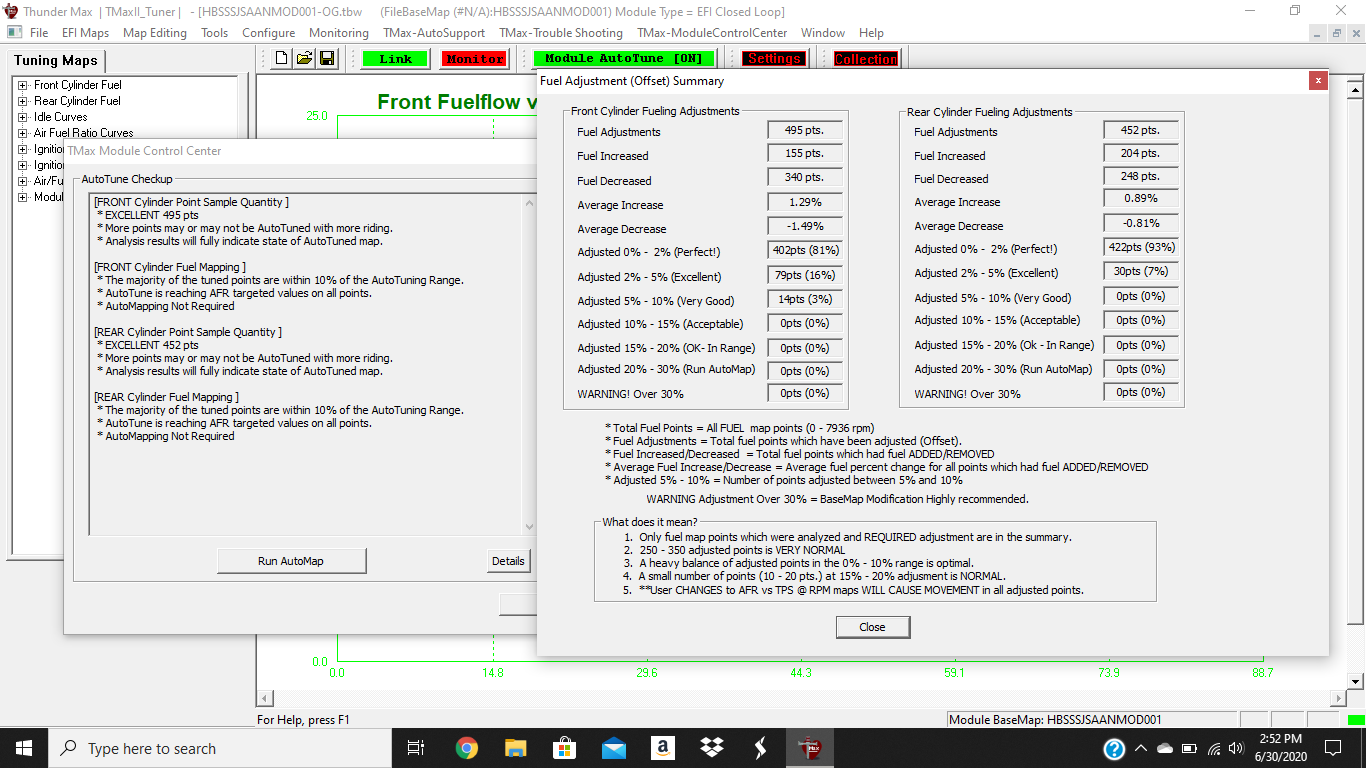Expand the Rear Cylinder Fuel node
The height and width of the screenshot is (768, 1366).
pos(22,101)
